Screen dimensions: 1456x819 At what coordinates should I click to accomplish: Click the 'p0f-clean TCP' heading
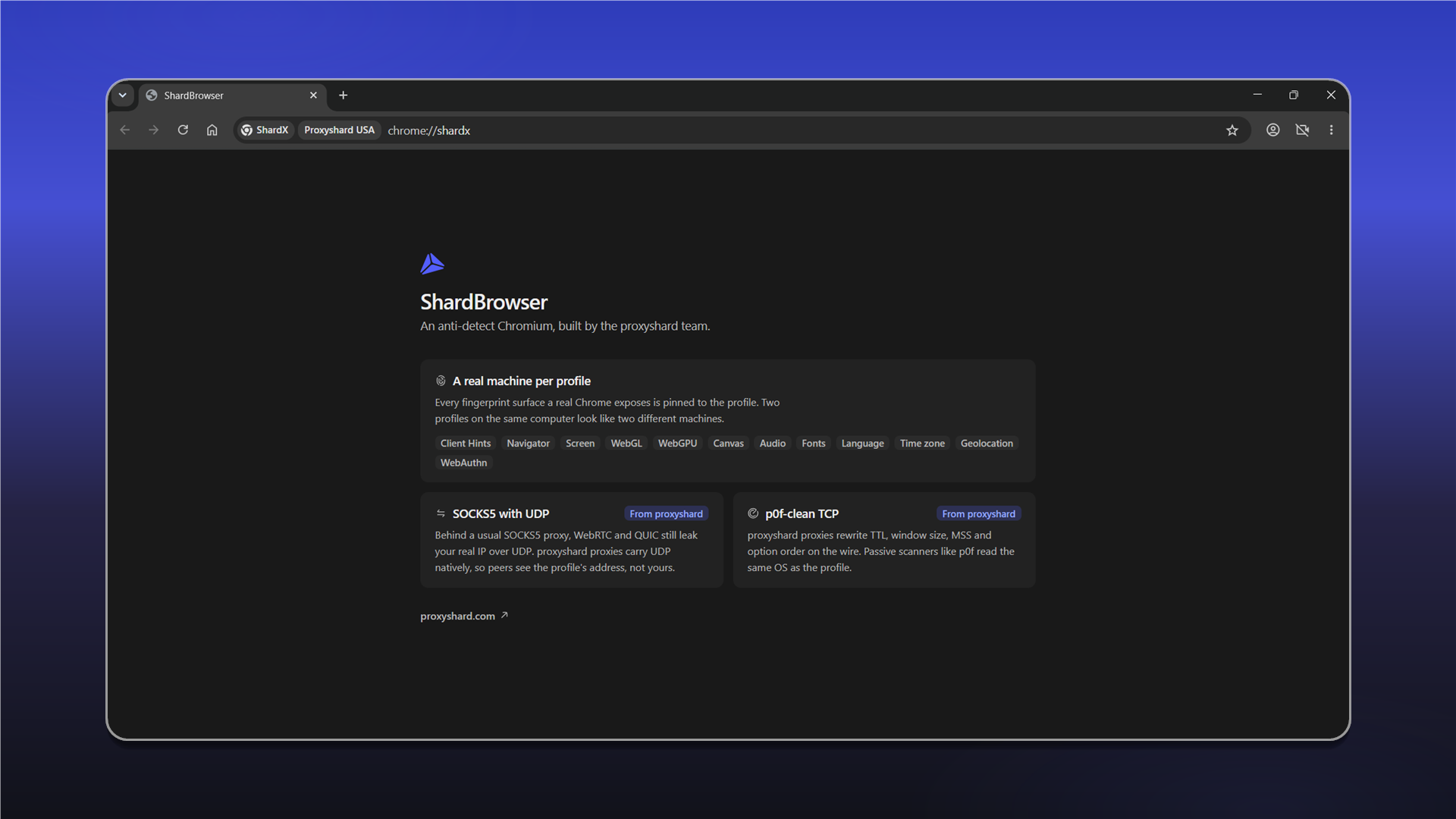point(802,514)
